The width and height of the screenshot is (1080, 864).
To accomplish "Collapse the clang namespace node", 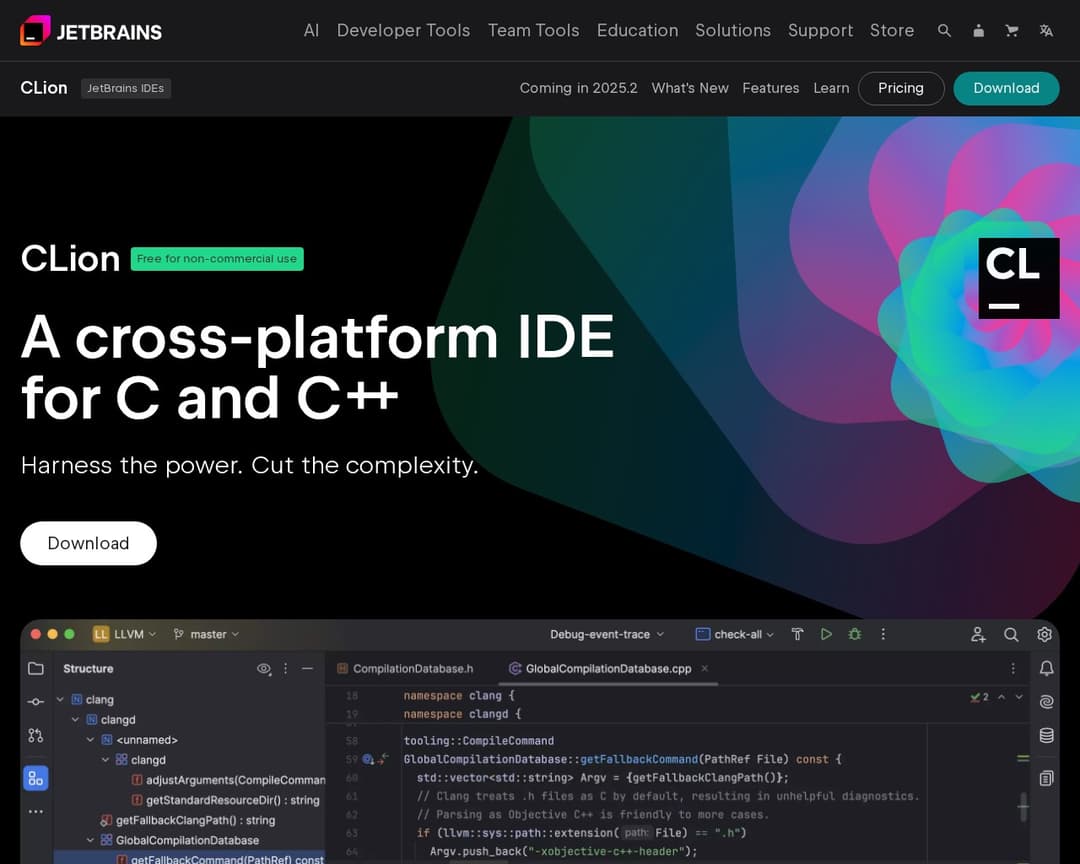I will click(x=60, y=699).
